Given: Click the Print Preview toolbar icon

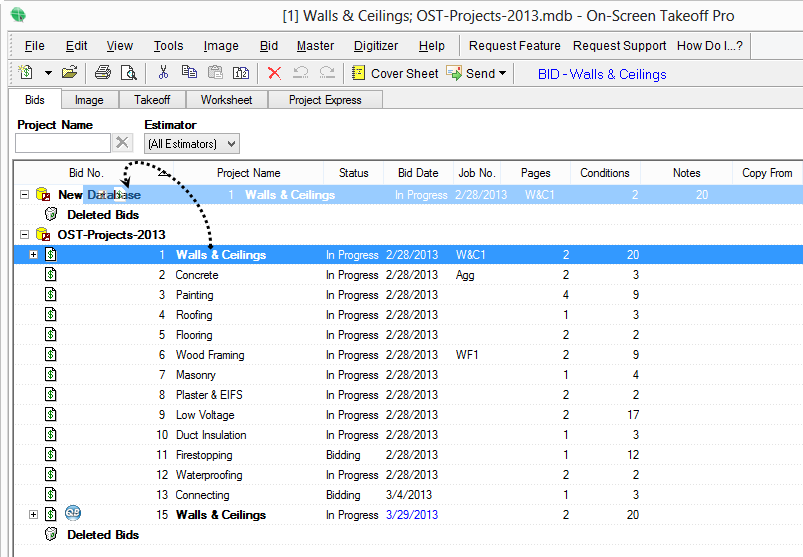Looking at the screenshot, I should 128,73.
